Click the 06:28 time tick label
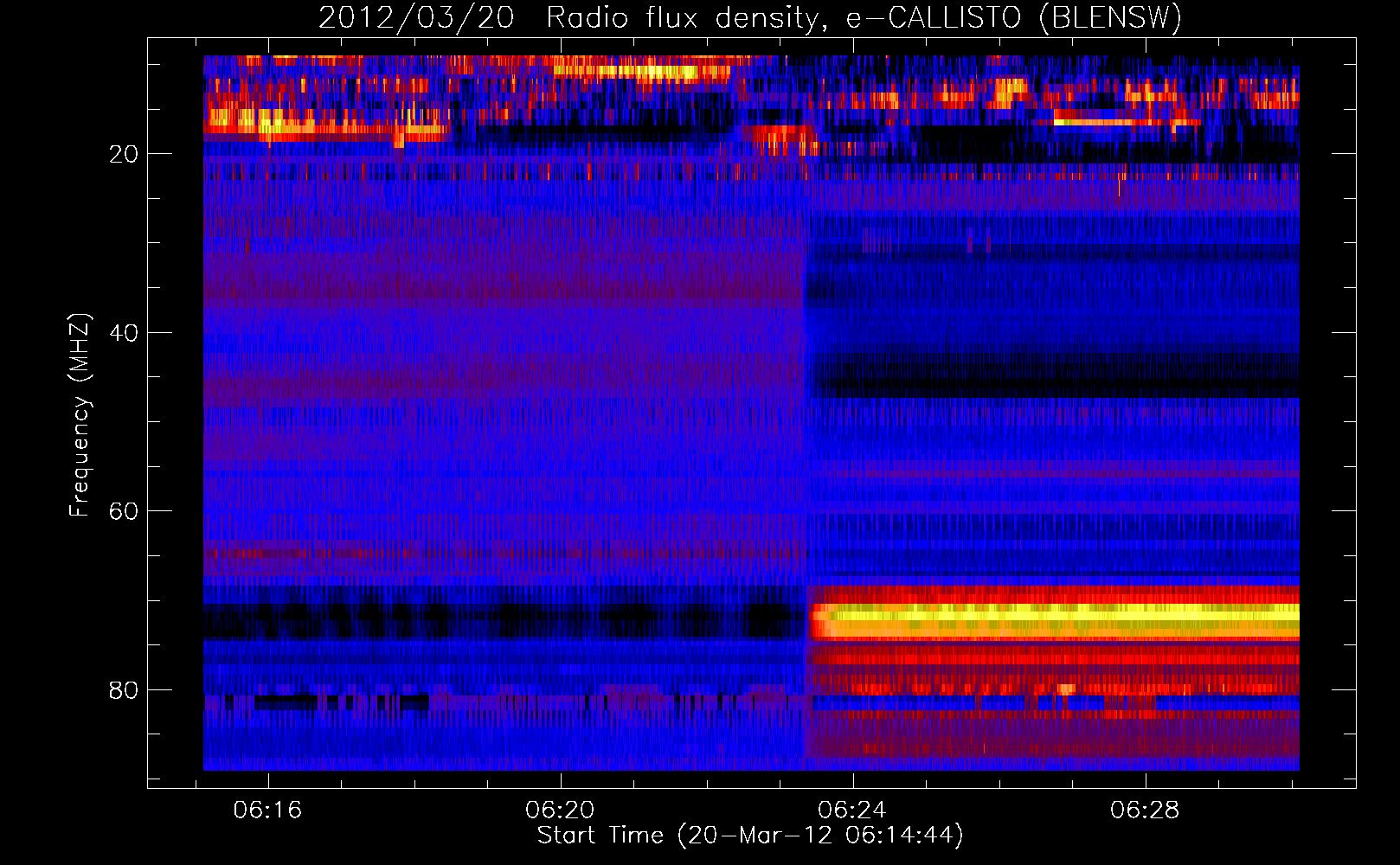Screen dimensions: 1400x865 pyautogui.click(x=1145, y=810)
